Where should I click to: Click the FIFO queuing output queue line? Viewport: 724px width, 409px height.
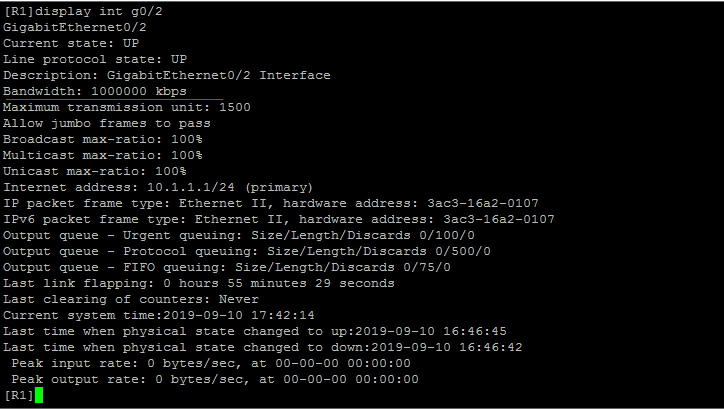pos(227,267)
